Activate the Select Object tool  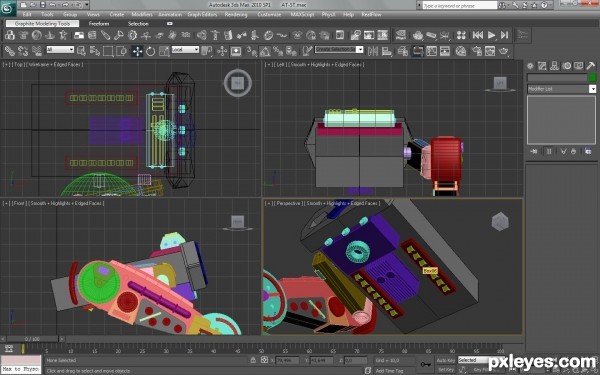81,51
